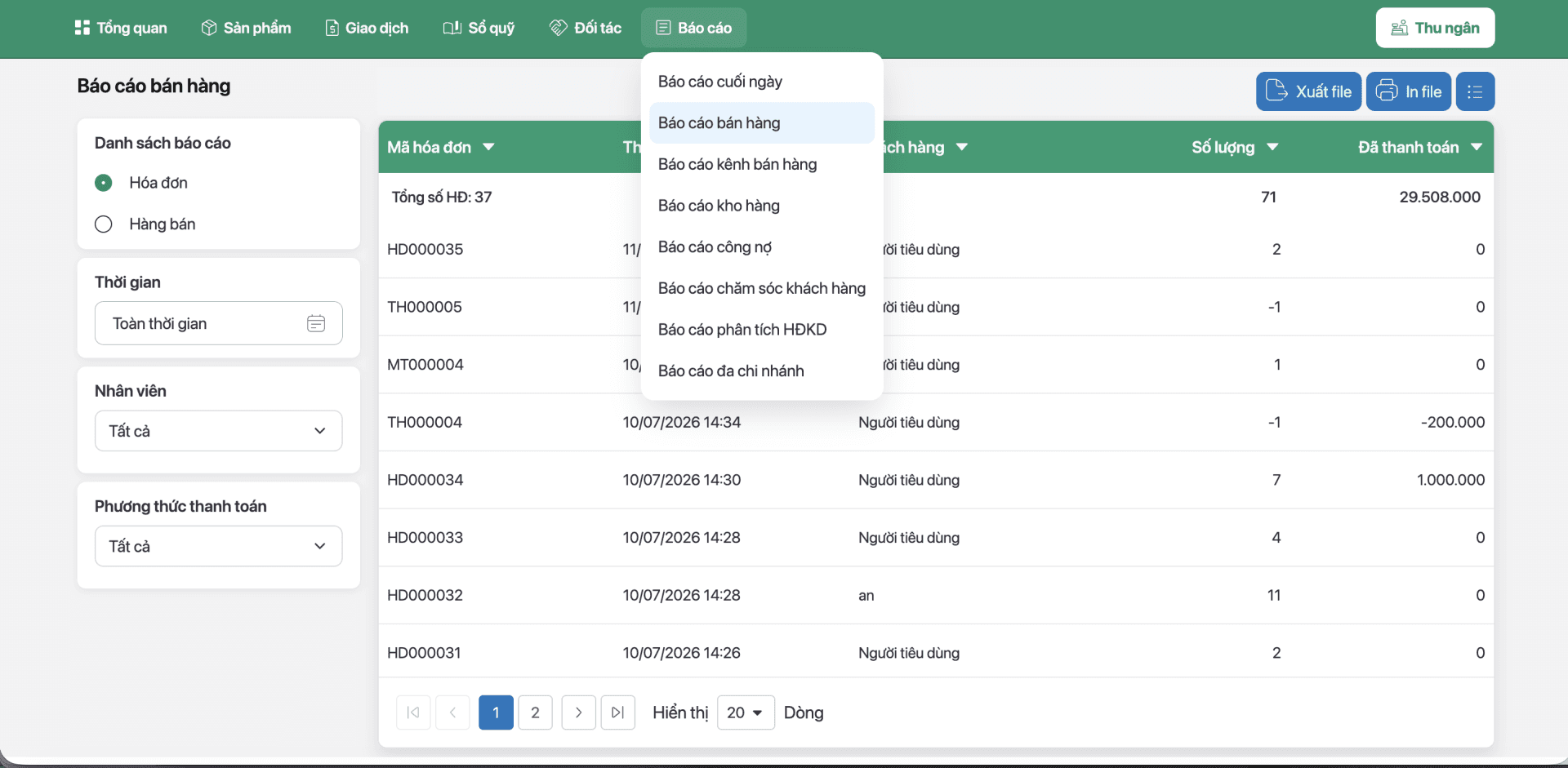Screen dimensions: 1568x768
Task: Select the Hàng bán radio button
Action: [104, 224]
